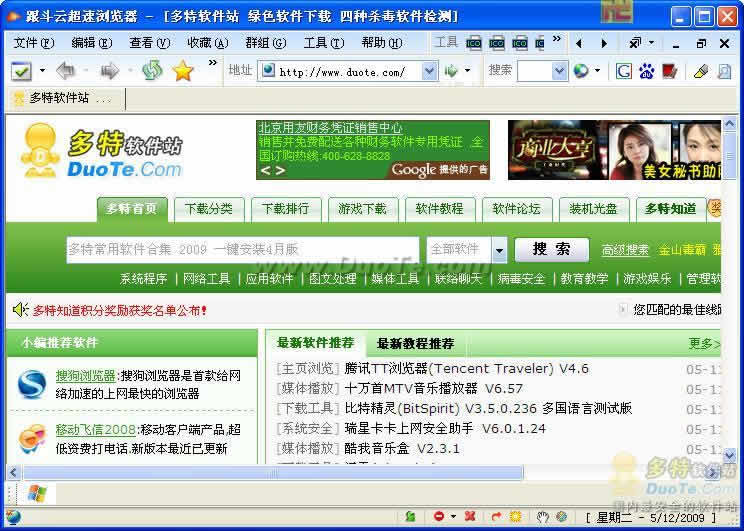This screenshot has width=744, height=531.
Task: Click the hand status bar icon
Action: (x=542, y=516)
